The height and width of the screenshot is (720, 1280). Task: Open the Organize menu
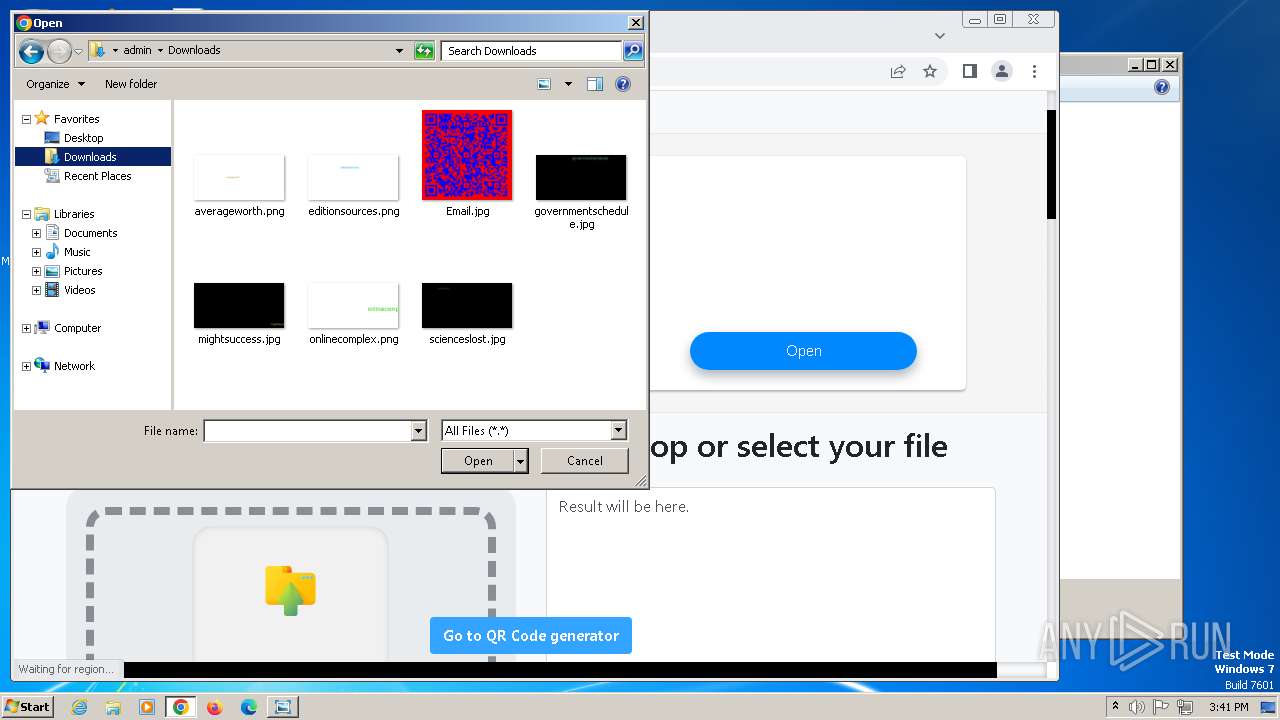coord(56,84)
